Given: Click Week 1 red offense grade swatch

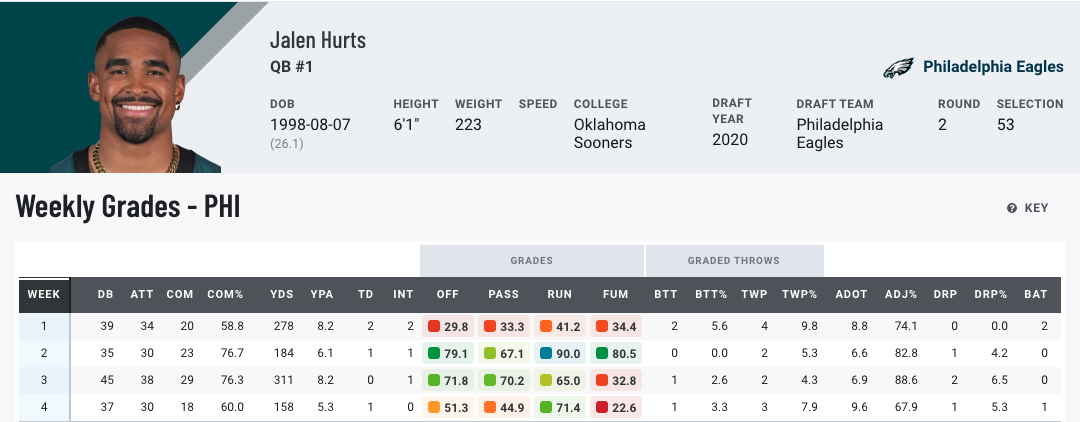Looking at the screenshot, I should [x=433, y=326].
